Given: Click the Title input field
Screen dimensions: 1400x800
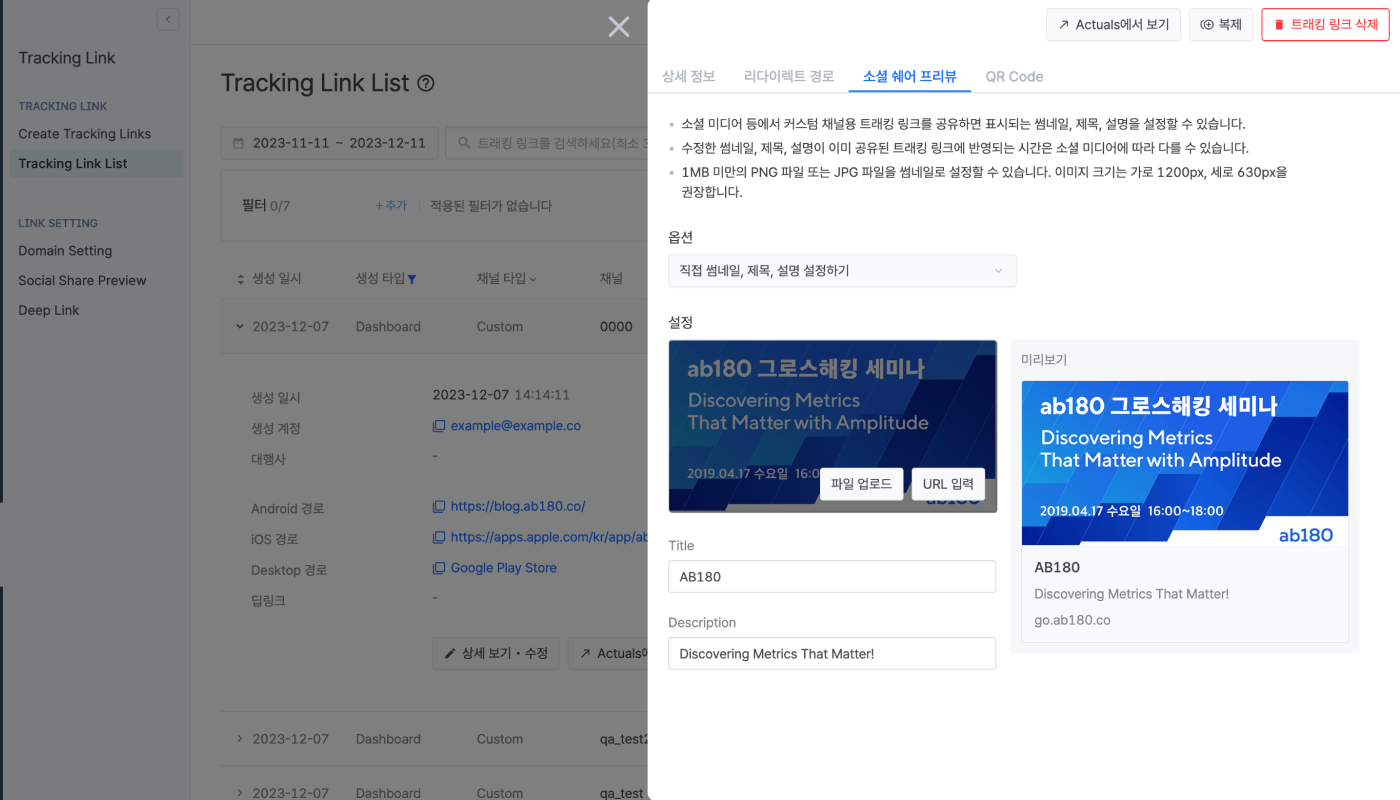Looking at the screenshot, I should click(x=832, y=576).
